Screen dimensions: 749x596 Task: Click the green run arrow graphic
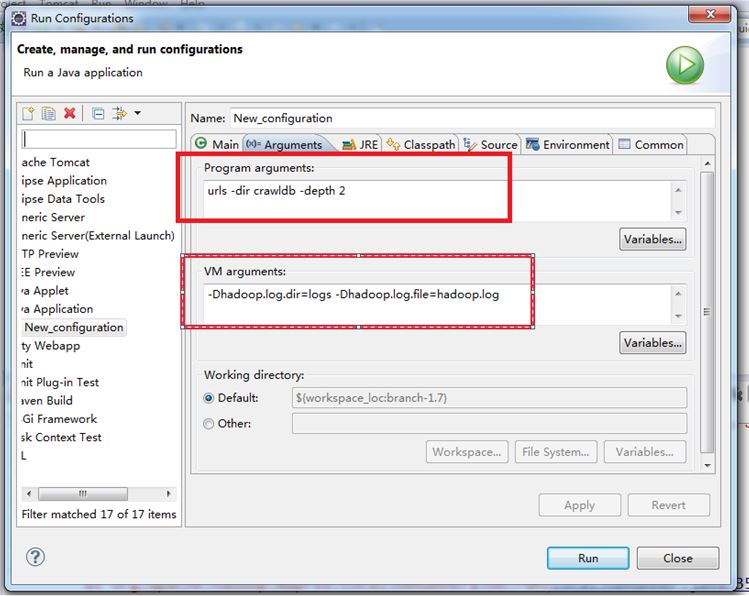pos(685,65)
